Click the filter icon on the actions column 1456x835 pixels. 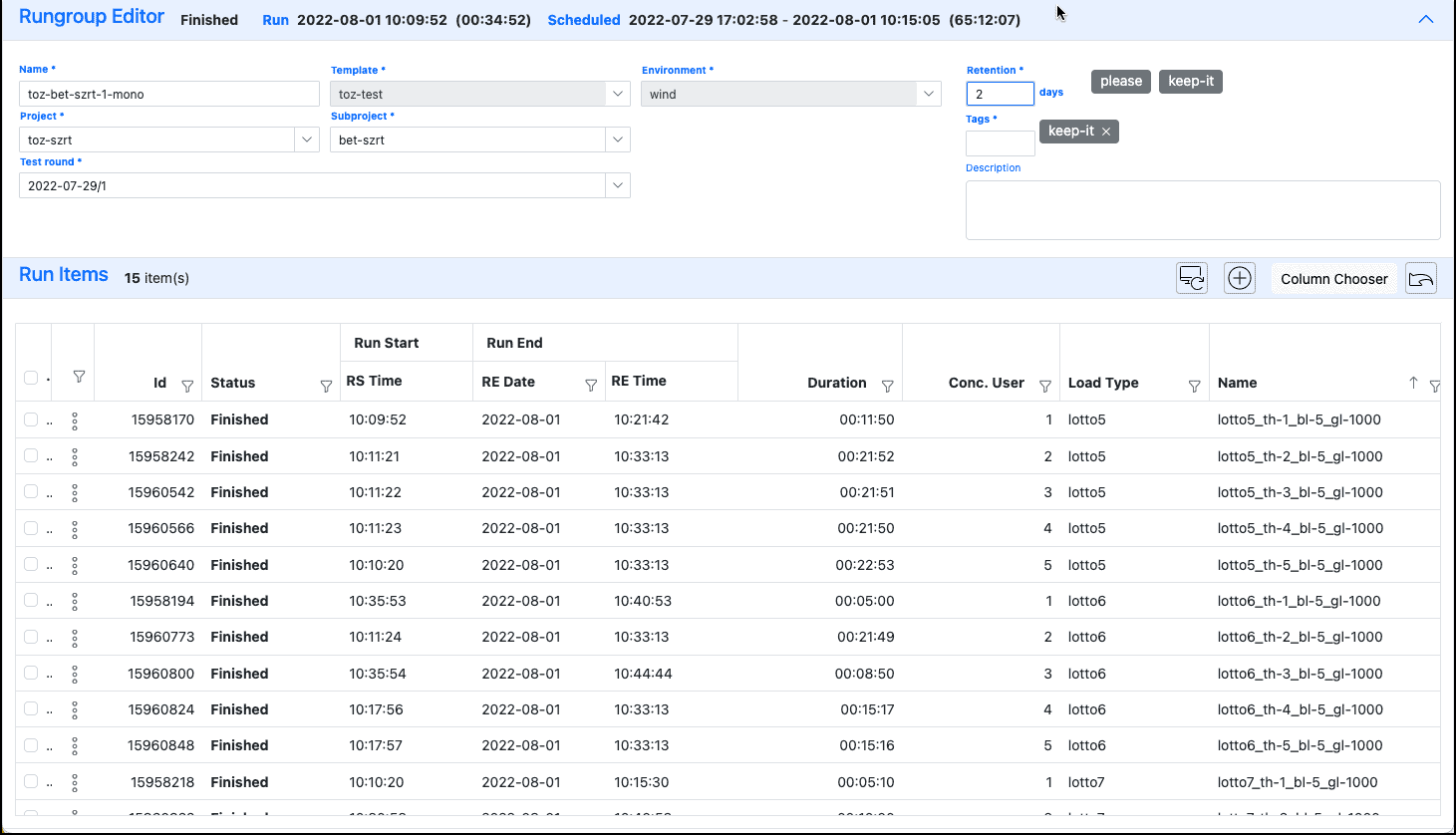click(x=79, y=377)
